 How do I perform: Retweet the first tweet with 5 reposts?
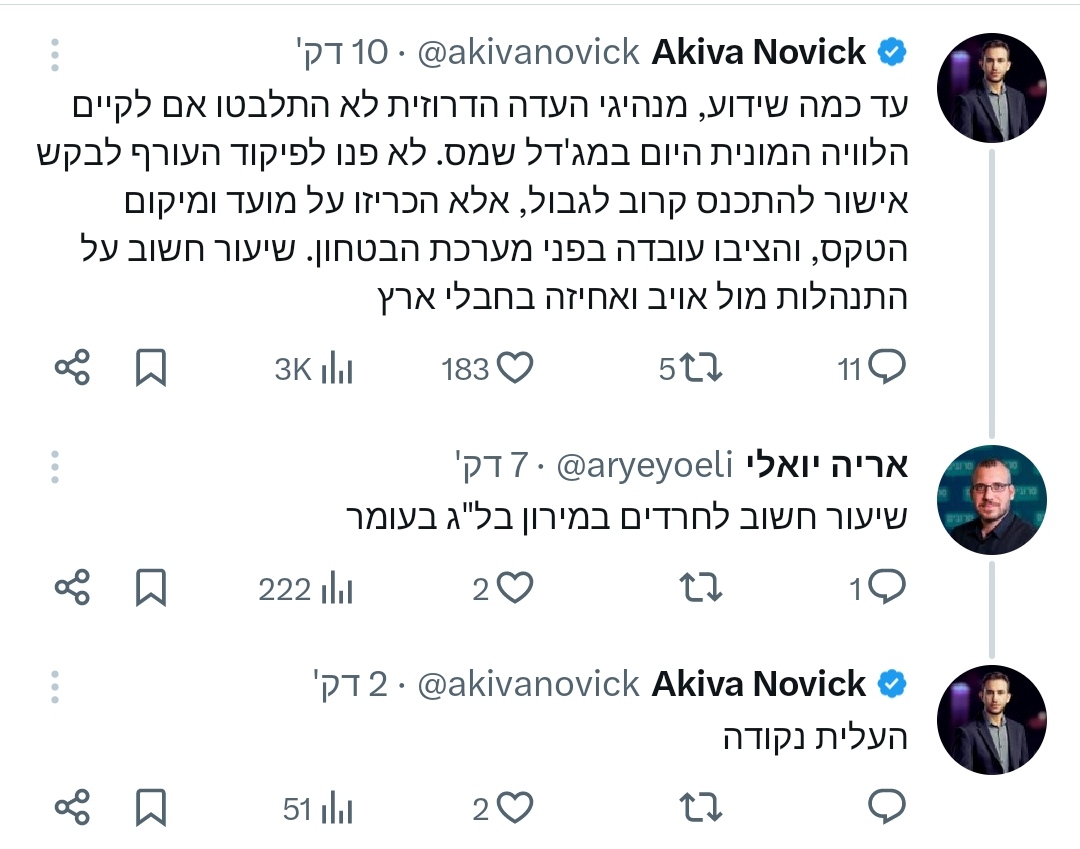point(703,369)
